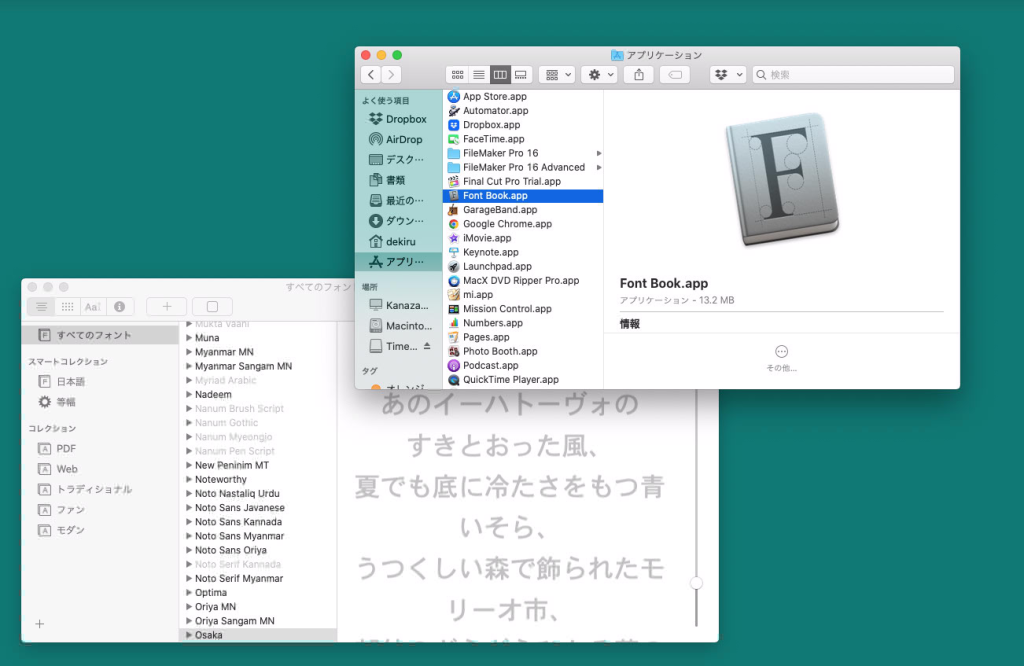The width and height of the screenshot is (1024, 666).
Task: Click the Finder back arrow
Action: click(x=371, y=75)
